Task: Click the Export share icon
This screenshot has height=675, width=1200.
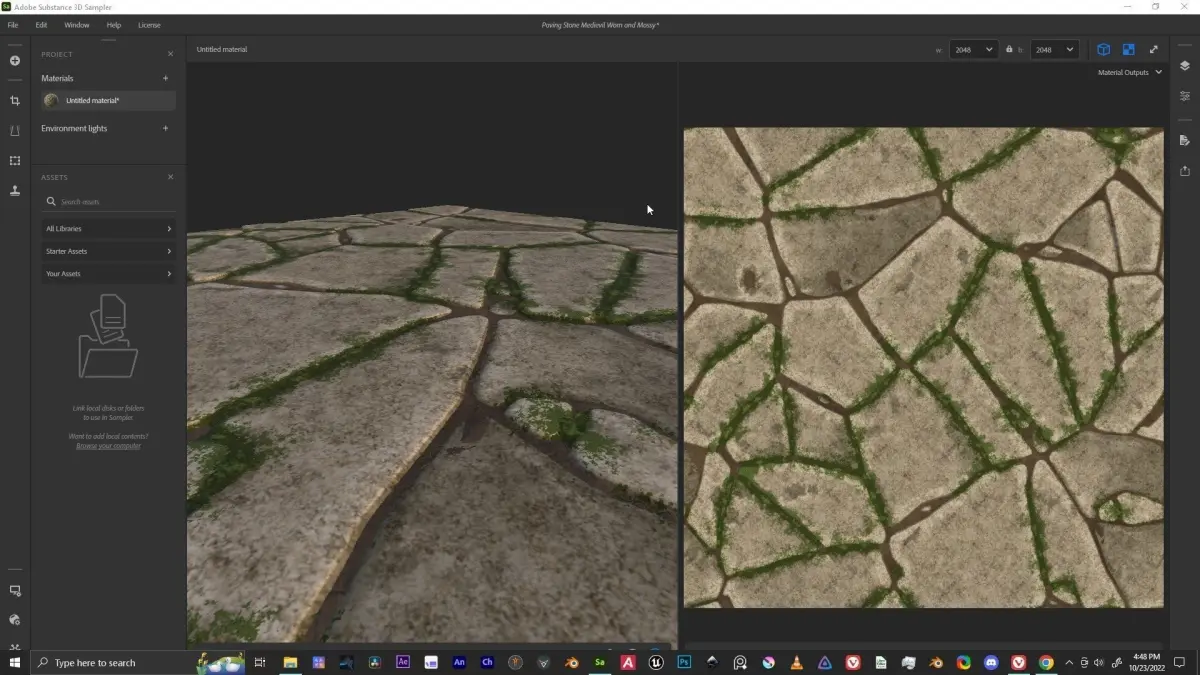Action: [1185, 171]
